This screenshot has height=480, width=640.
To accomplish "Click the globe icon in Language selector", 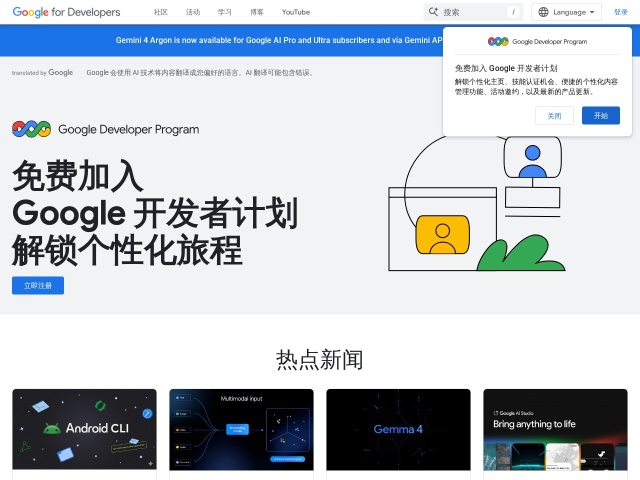I will 543,12.
